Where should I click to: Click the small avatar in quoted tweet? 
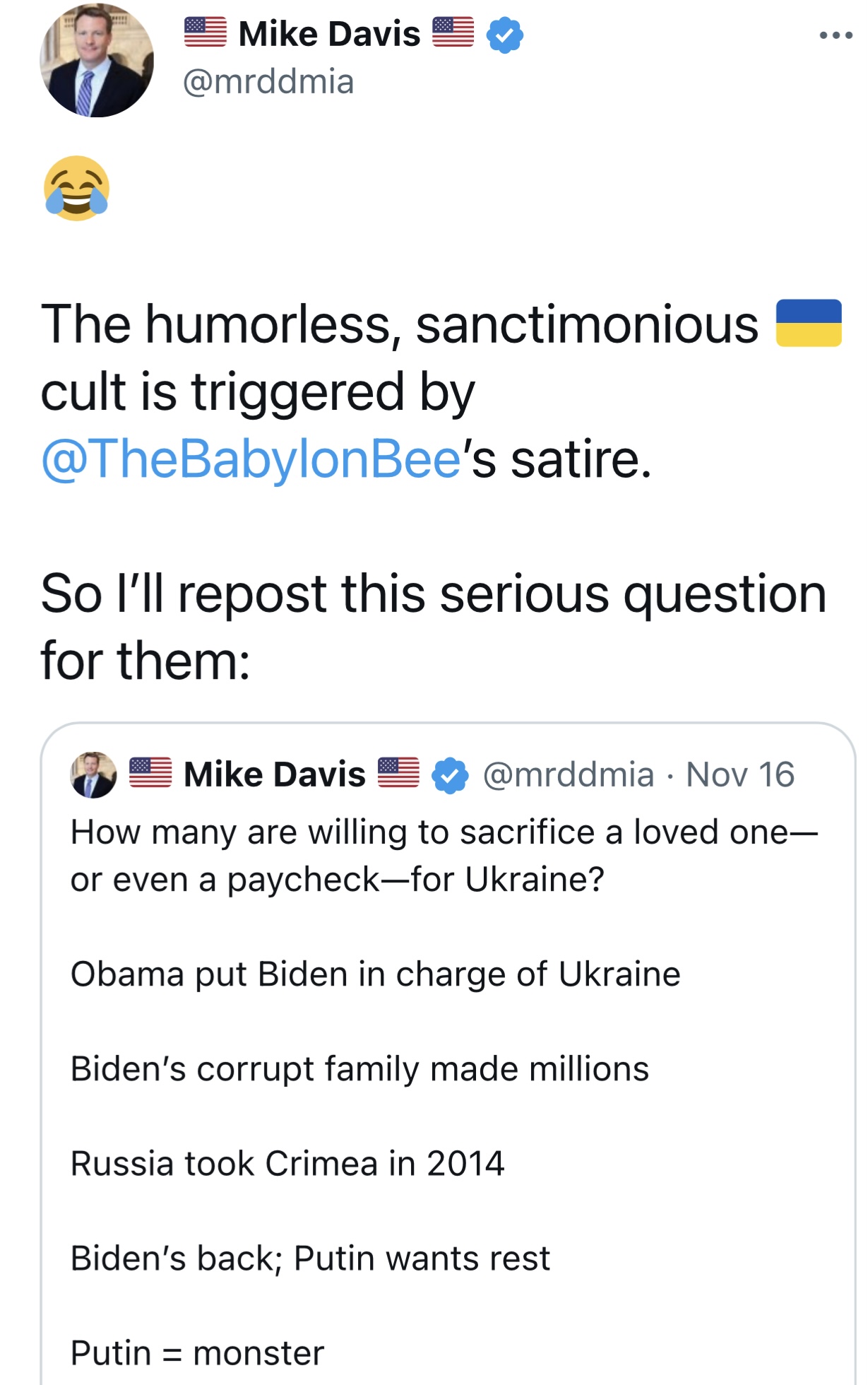(x=93, y=774)
